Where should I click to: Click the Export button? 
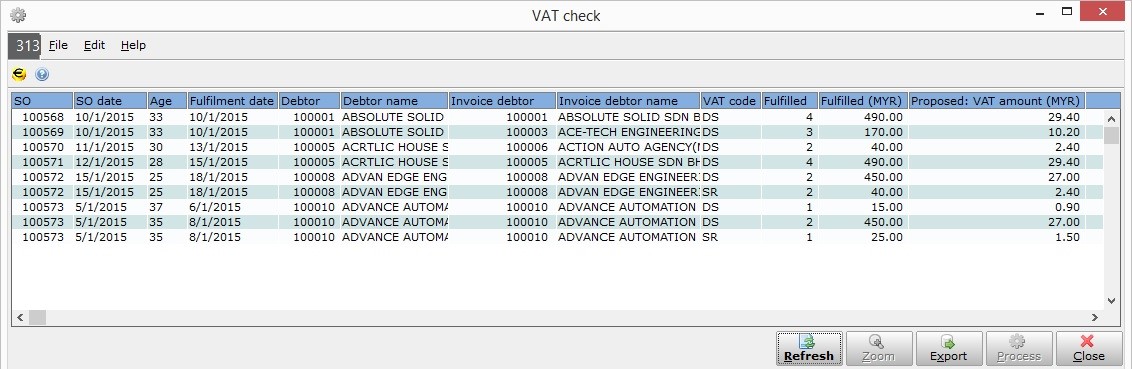[x=949, y=348]
